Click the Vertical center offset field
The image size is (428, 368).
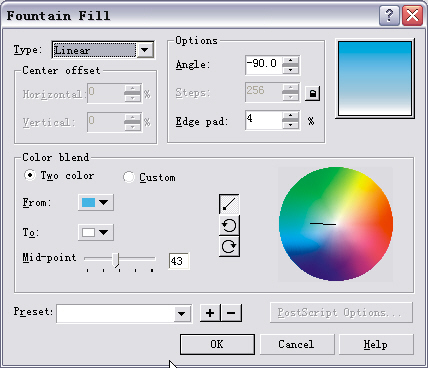tap(106, 122)
